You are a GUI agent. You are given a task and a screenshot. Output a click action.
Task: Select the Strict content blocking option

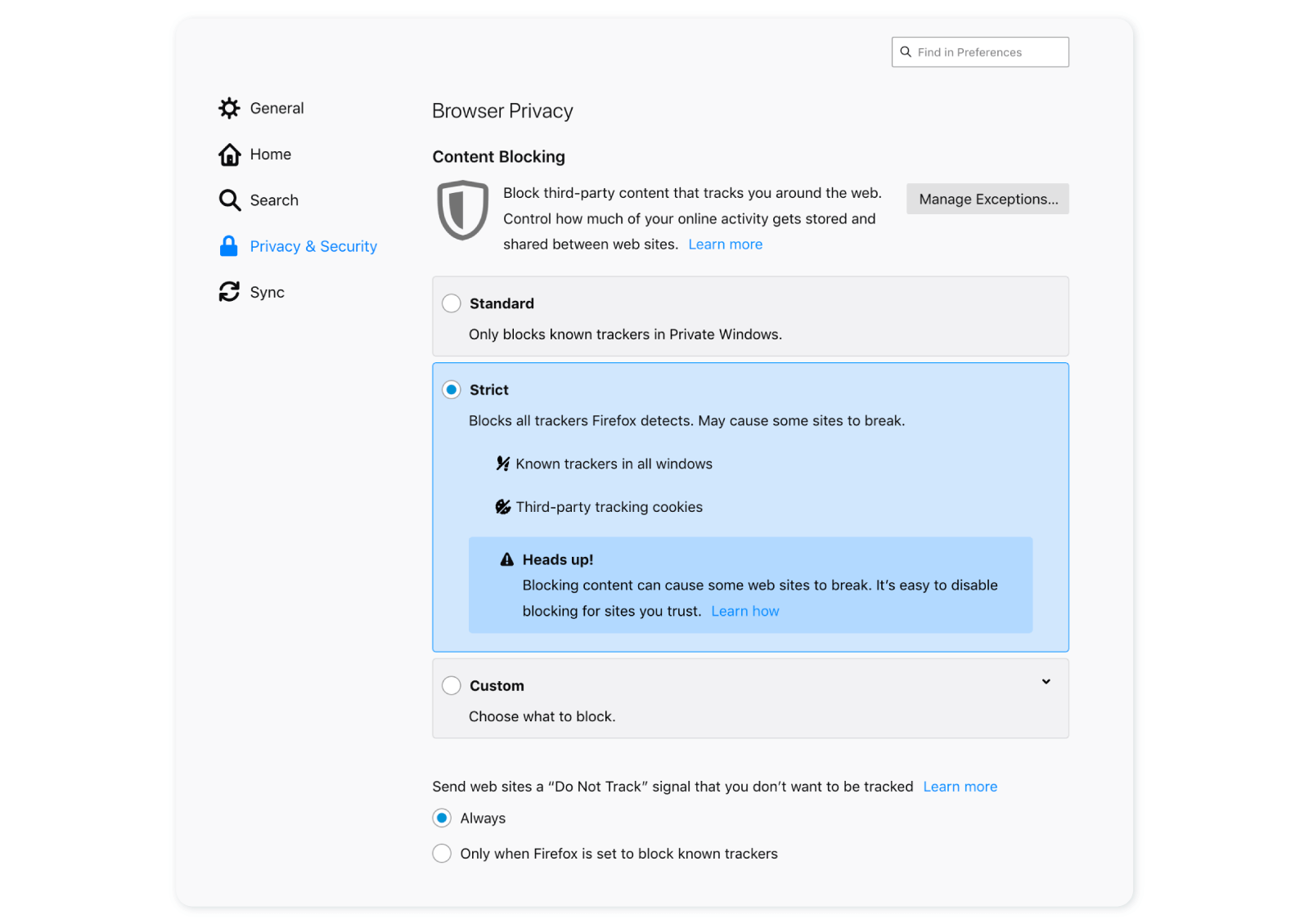[x=452, y=390]
